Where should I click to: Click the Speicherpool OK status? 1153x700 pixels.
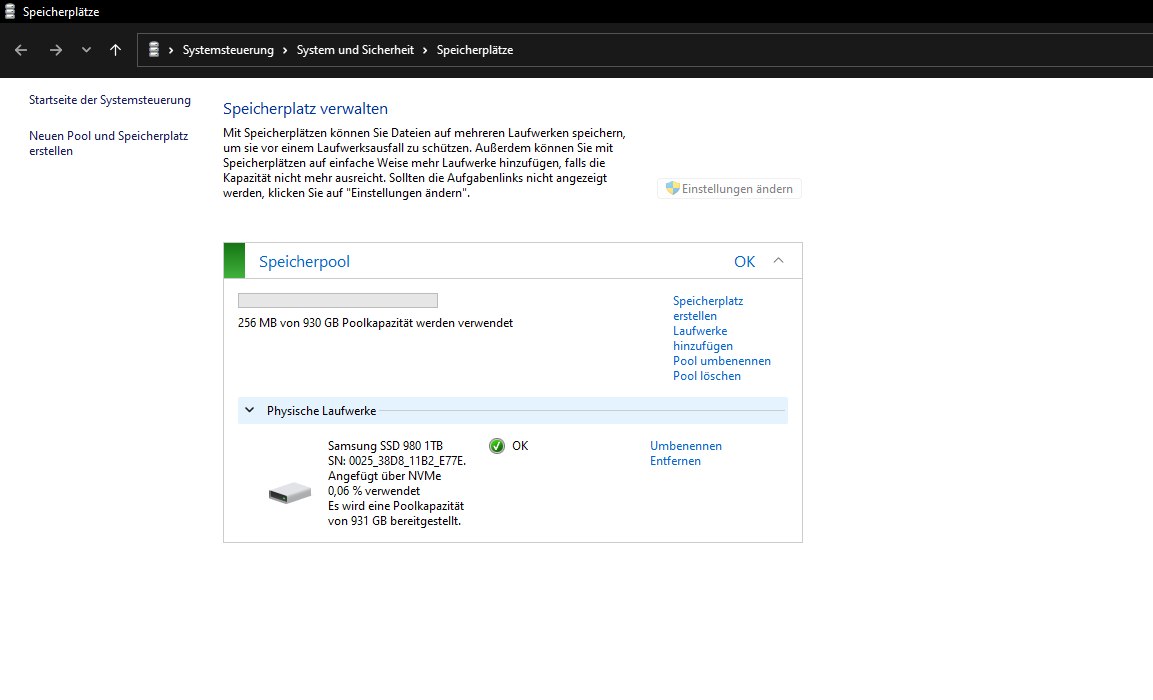coord(744,262)
